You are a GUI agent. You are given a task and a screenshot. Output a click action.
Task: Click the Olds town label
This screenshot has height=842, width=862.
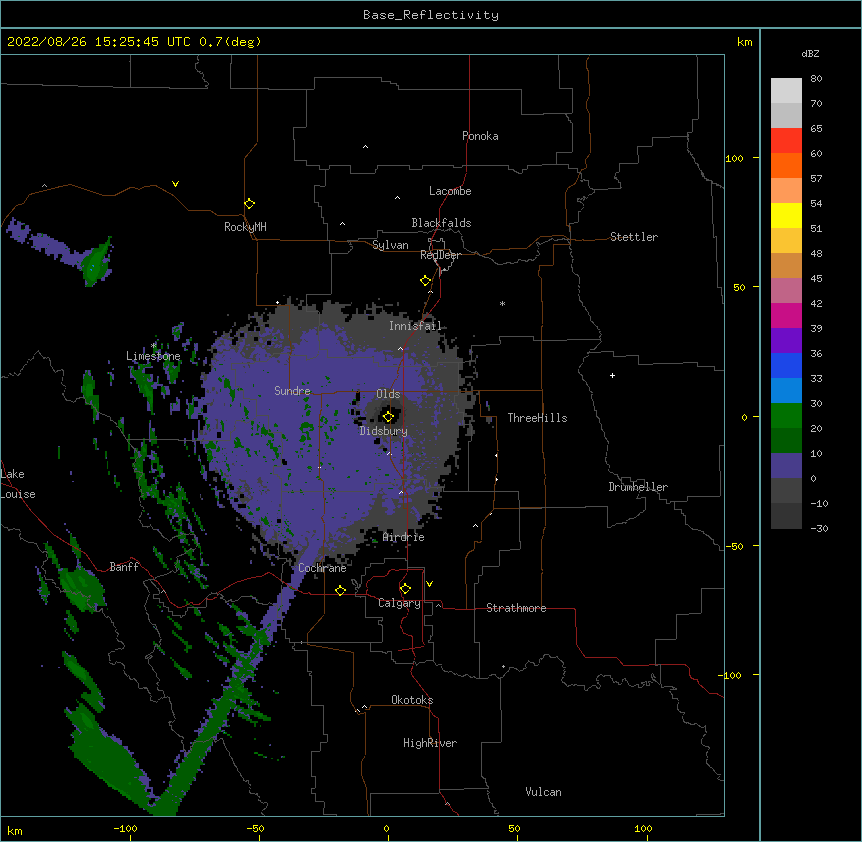pyautogui.click(x=388, y=394)
